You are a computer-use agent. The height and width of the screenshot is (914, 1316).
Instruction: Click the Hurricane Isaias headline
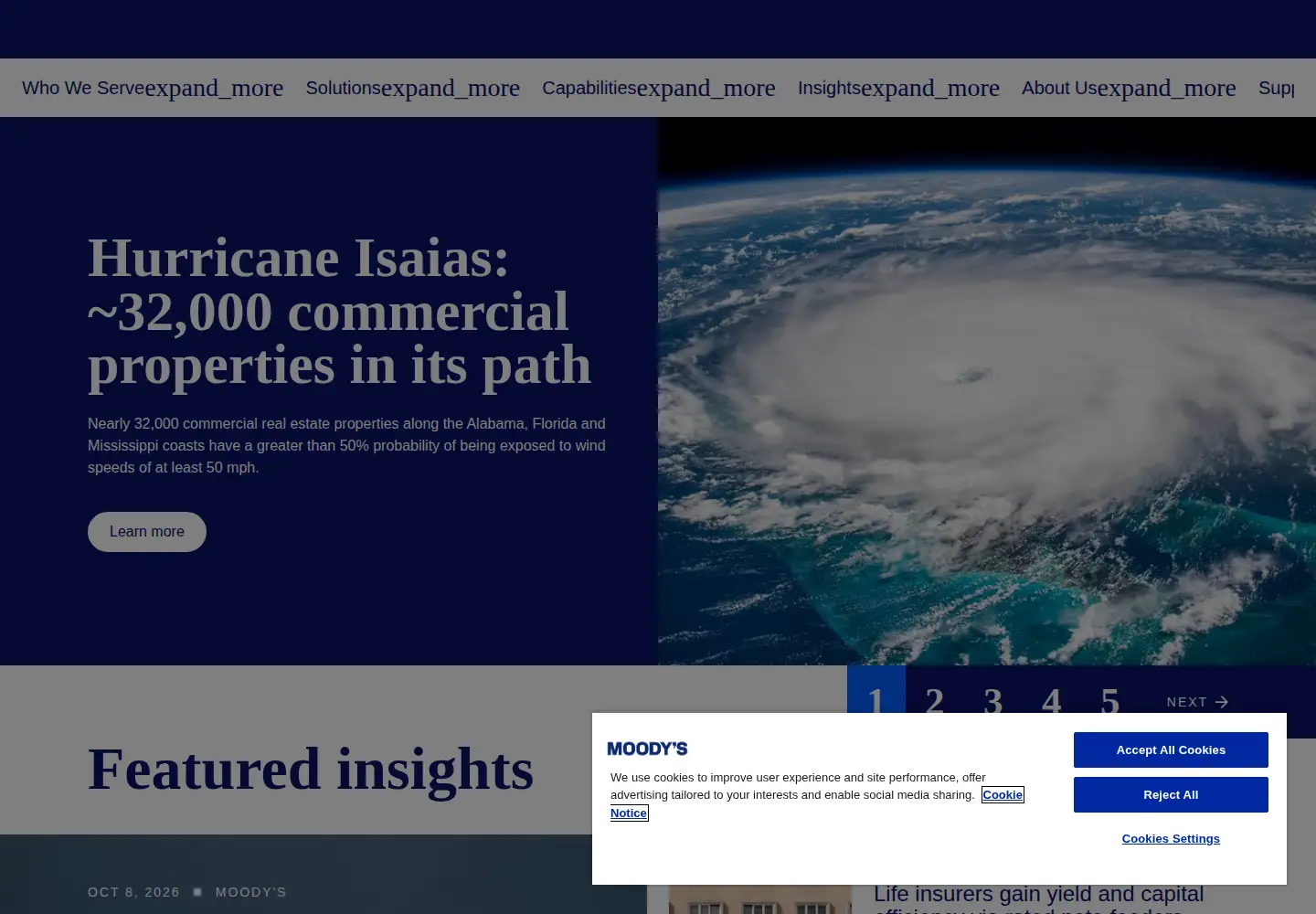click(339, 312)
